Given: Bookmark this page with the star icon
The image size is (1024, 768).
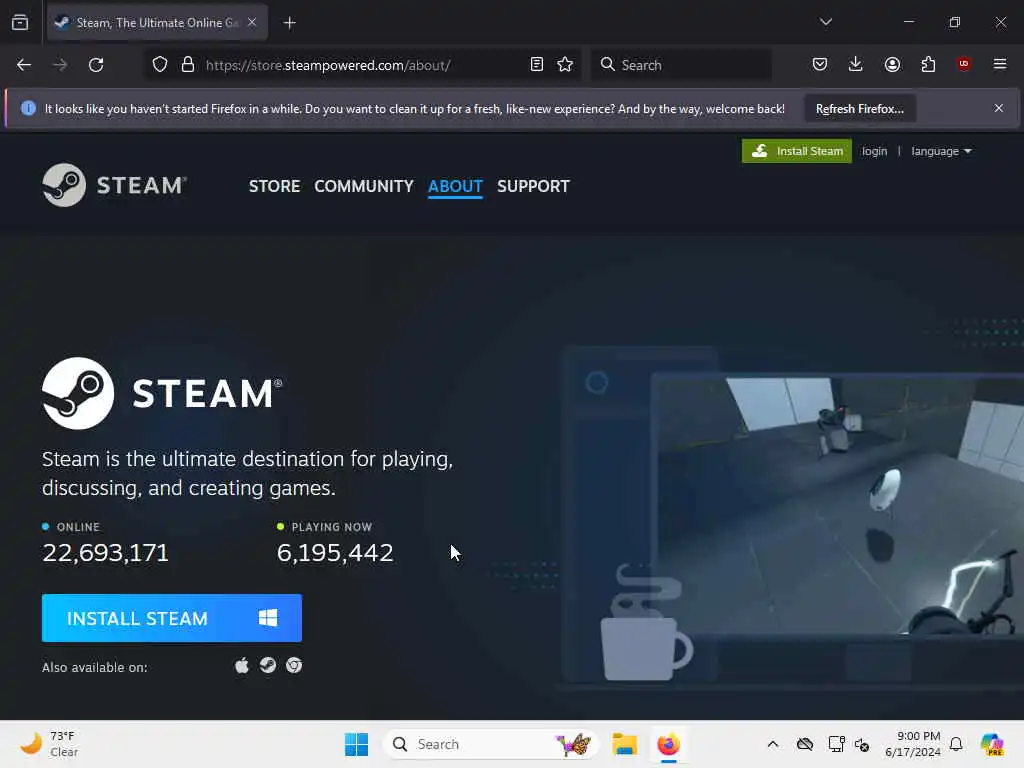Looking at the screenshot, I should [x=565, y=65].
